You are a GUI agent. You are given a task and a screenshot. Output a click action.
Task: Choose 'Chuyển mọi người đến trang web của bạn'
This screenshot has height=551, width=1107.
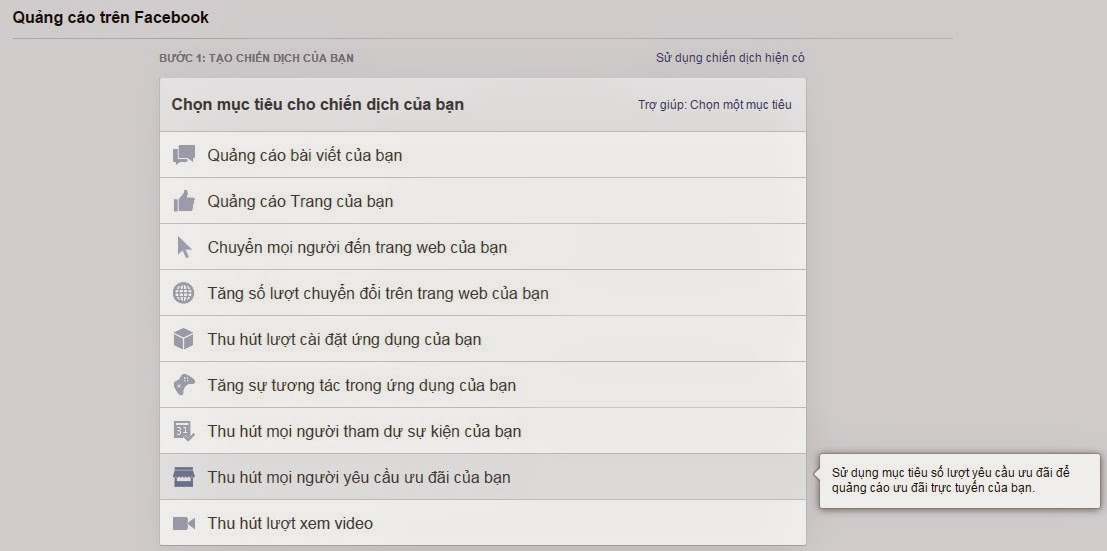click(483, 247)
